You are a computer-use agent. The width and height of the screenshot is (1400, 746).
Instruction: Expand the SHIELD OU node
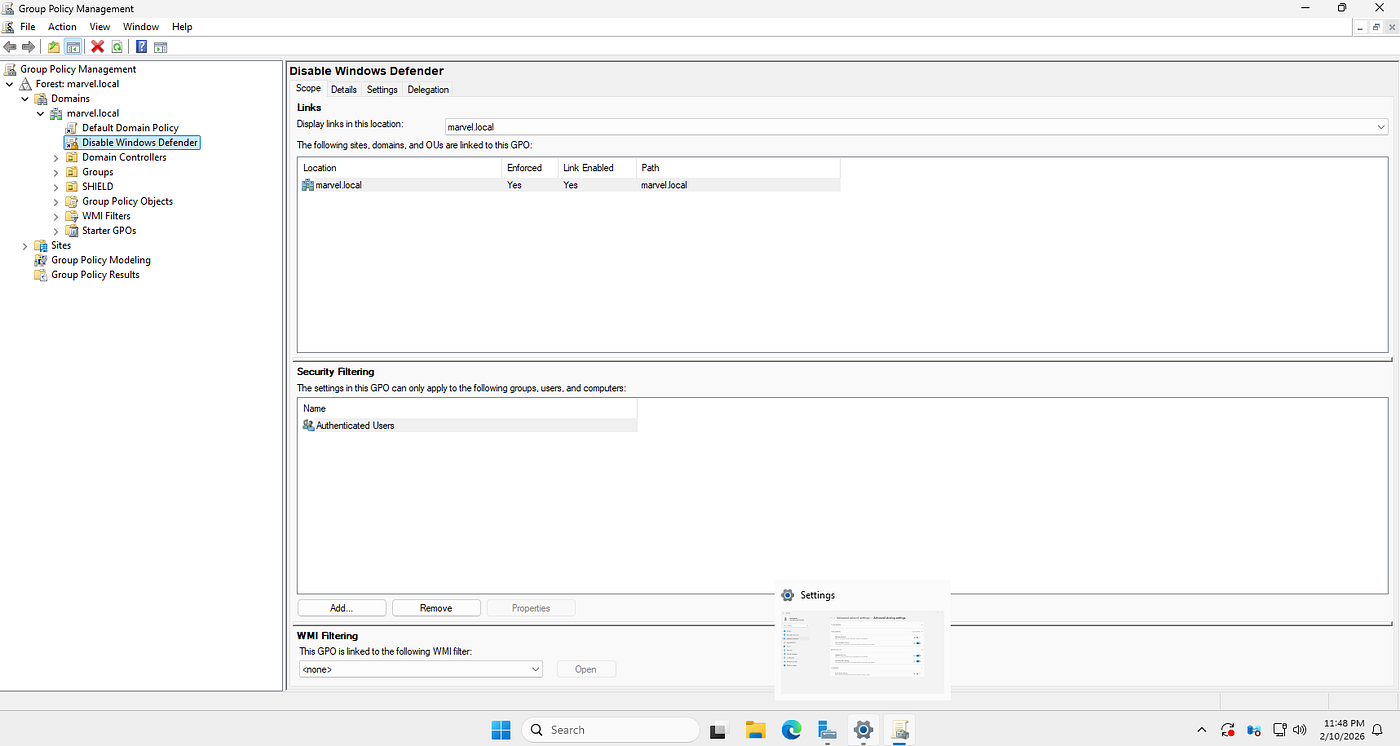click(56, 187)
